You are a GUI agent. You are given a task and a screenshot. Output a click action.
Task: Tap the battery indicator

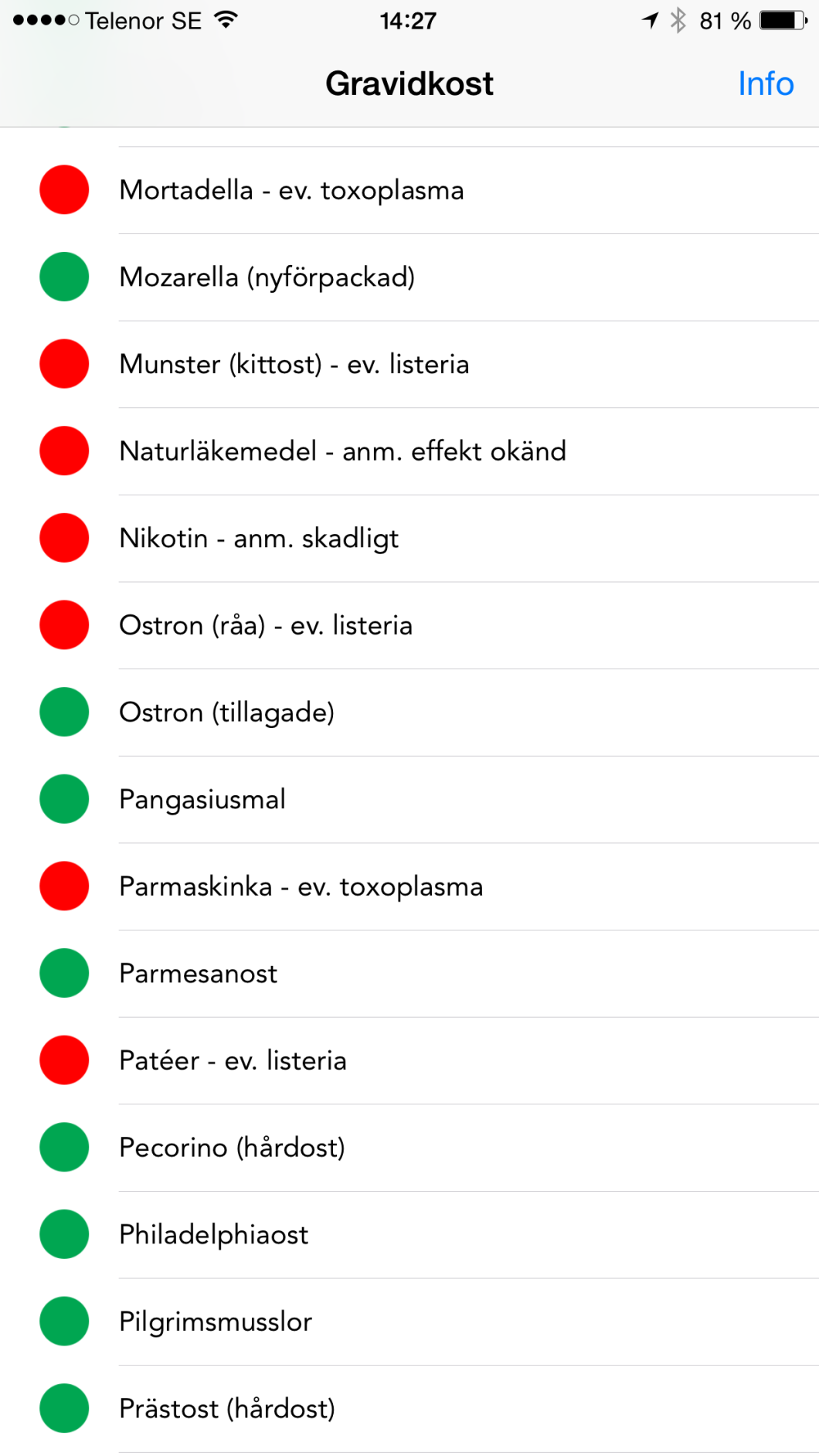780,19
